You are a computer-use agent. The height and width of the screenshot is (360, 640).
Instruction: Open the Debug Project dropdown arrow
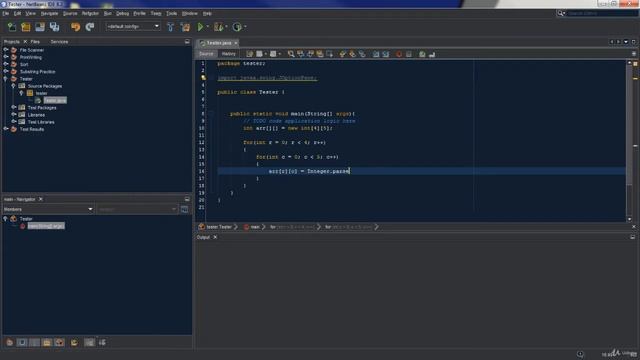(227, 27)
